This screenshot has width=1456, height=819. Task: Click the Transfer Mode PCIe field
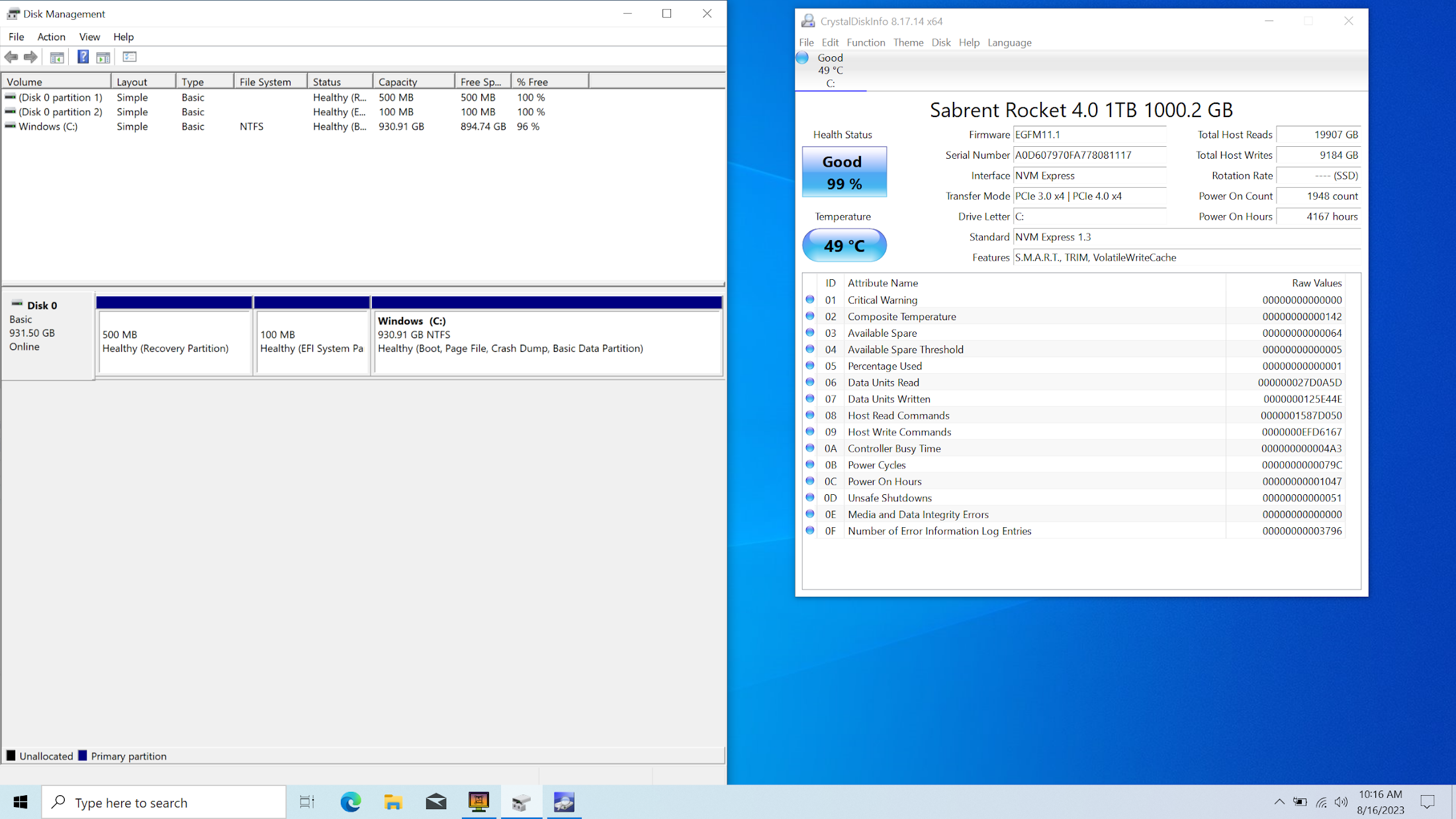click(1089, 196)
